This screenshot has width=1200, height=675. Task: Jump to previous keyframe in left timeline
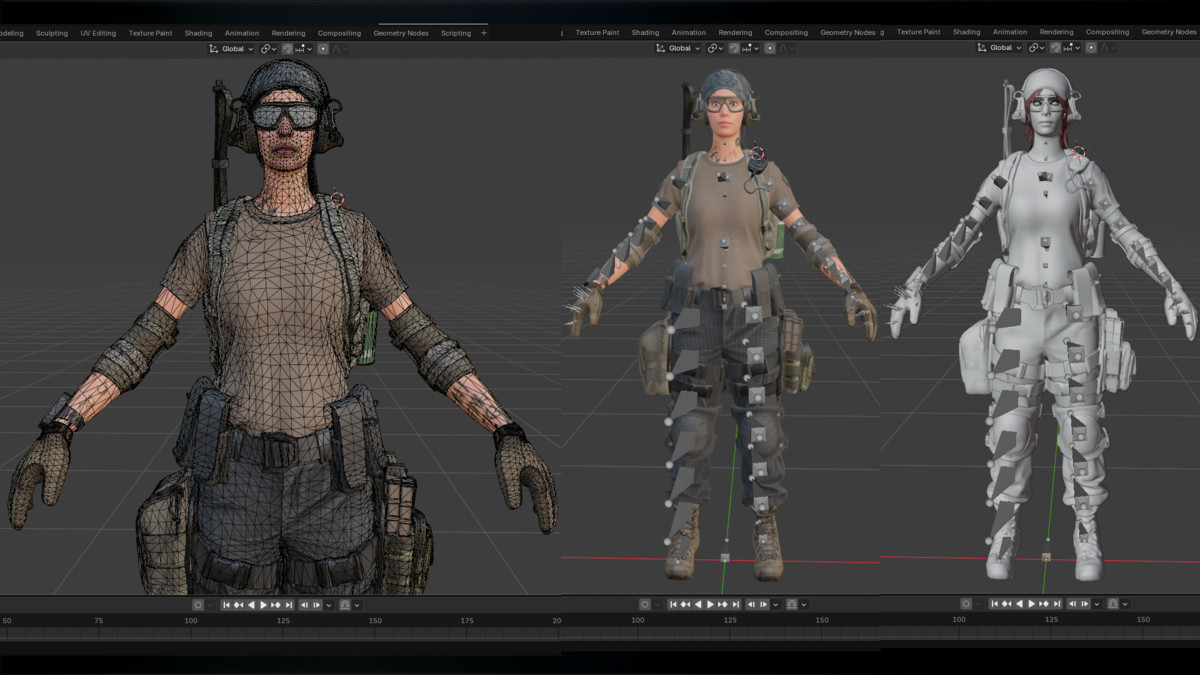pyautogui.click(x=239, y=605)
